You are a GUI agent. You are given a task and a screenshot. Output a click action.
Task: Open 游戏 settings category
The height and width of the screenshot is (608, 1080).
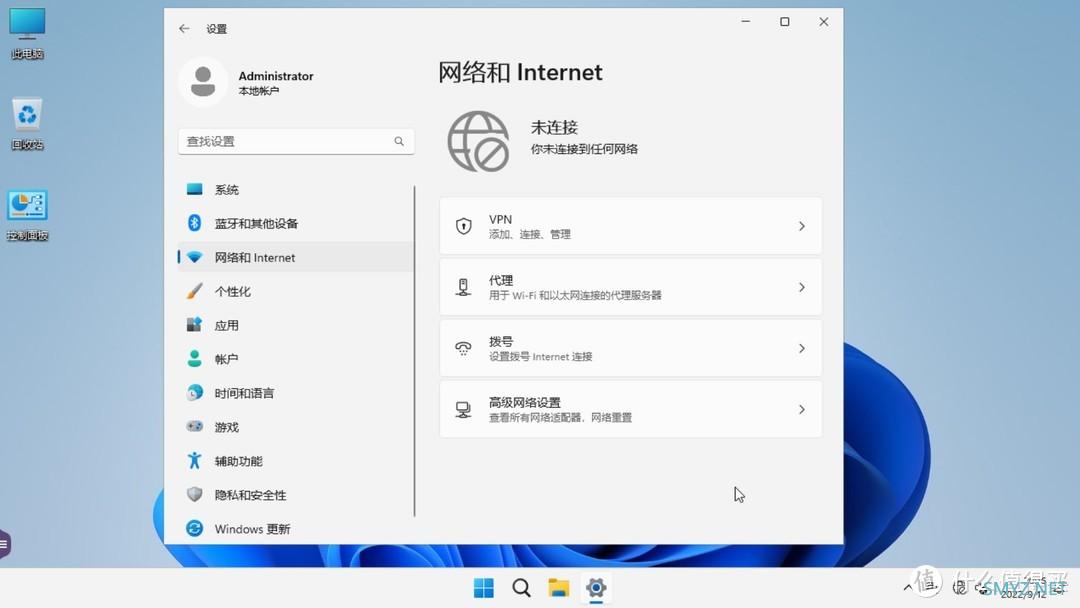(x=295, y=427)
